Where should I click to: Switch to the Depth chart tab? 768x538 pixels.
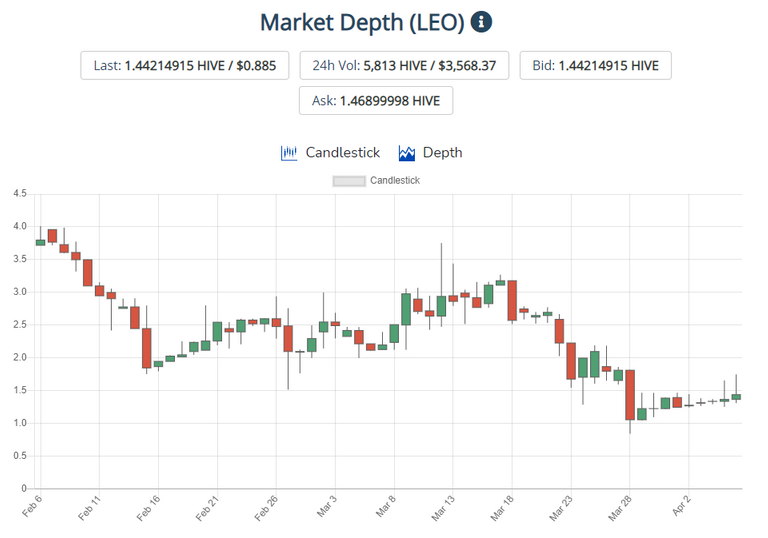pyautogui.click(x=430, y=153)
